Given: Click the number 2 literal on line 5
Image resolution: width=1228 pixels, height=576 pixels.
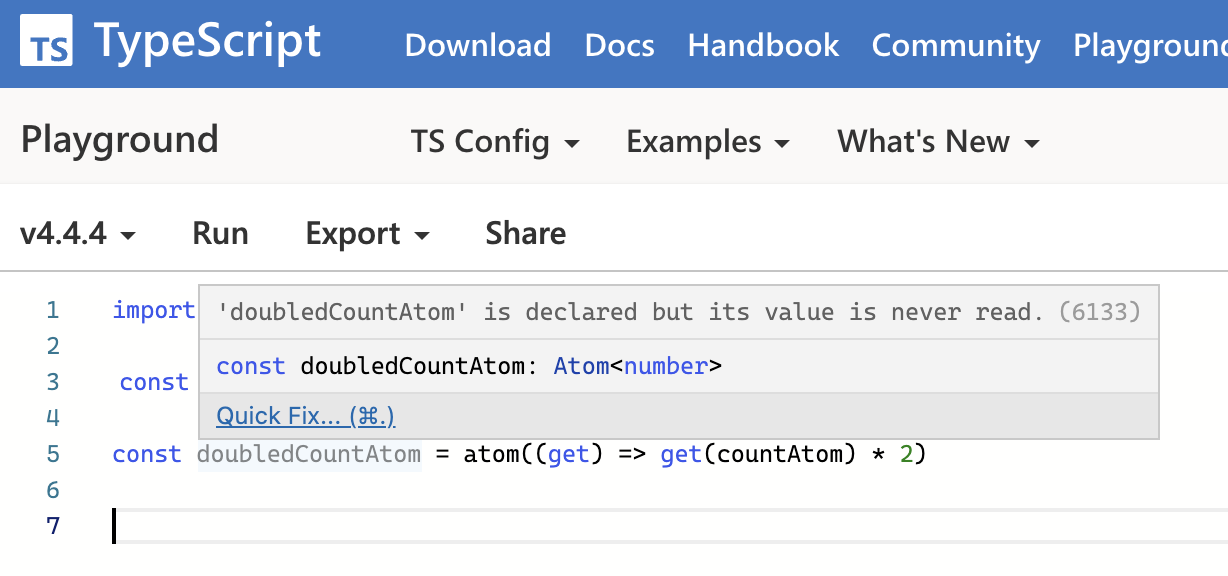Looking at the screenshot, I should click(906, 454).
